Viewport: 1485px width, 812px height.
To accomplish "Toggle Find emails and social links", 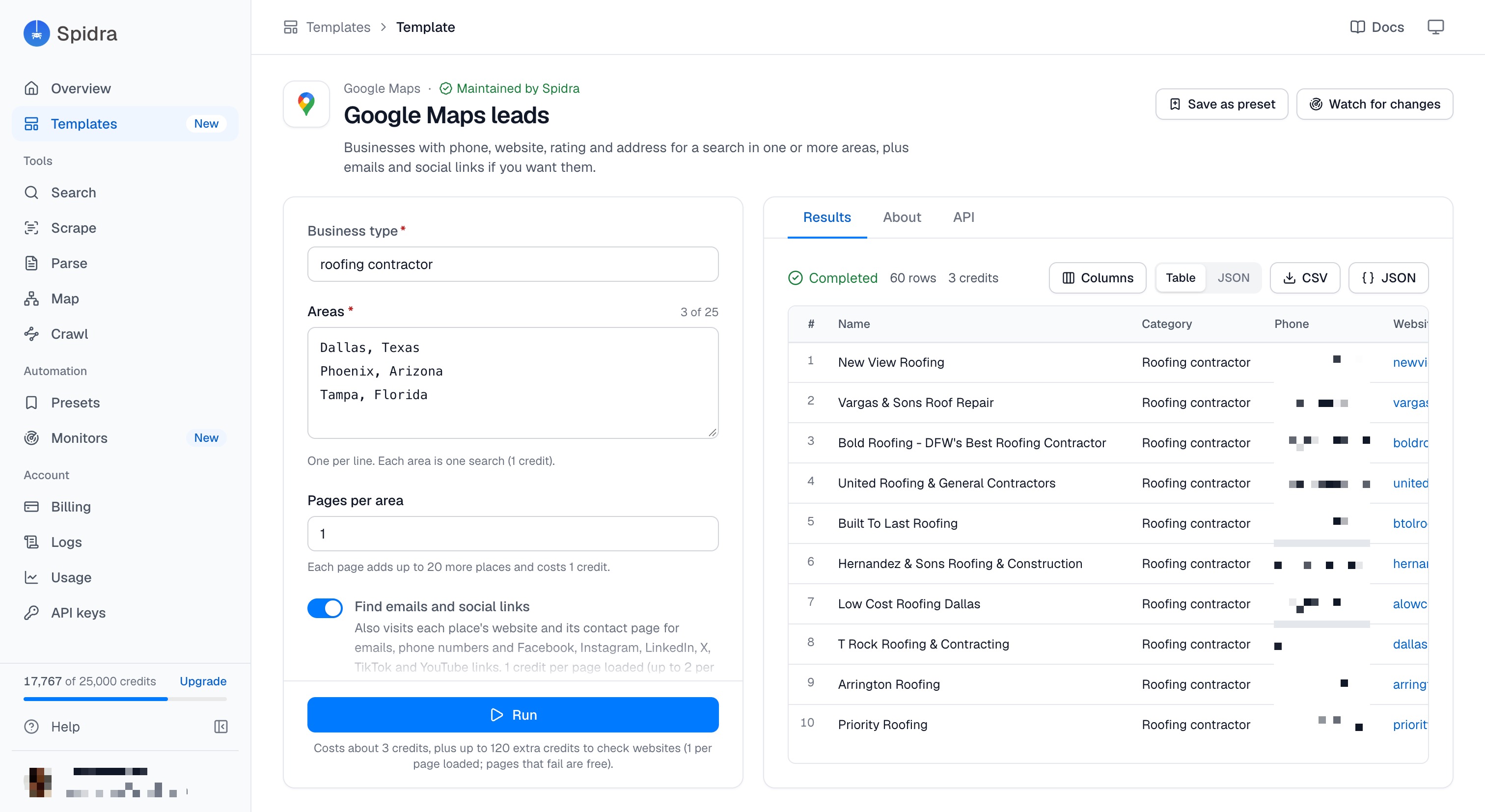I will 325,608.
